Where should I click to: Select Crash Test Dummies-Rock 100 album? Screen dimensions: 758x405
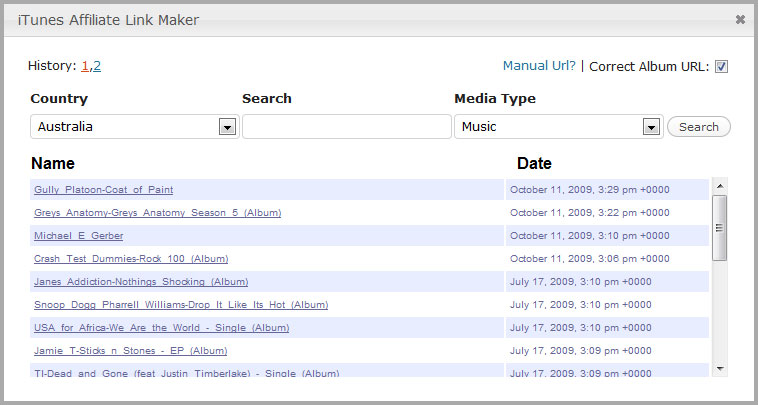click(131, 259)
